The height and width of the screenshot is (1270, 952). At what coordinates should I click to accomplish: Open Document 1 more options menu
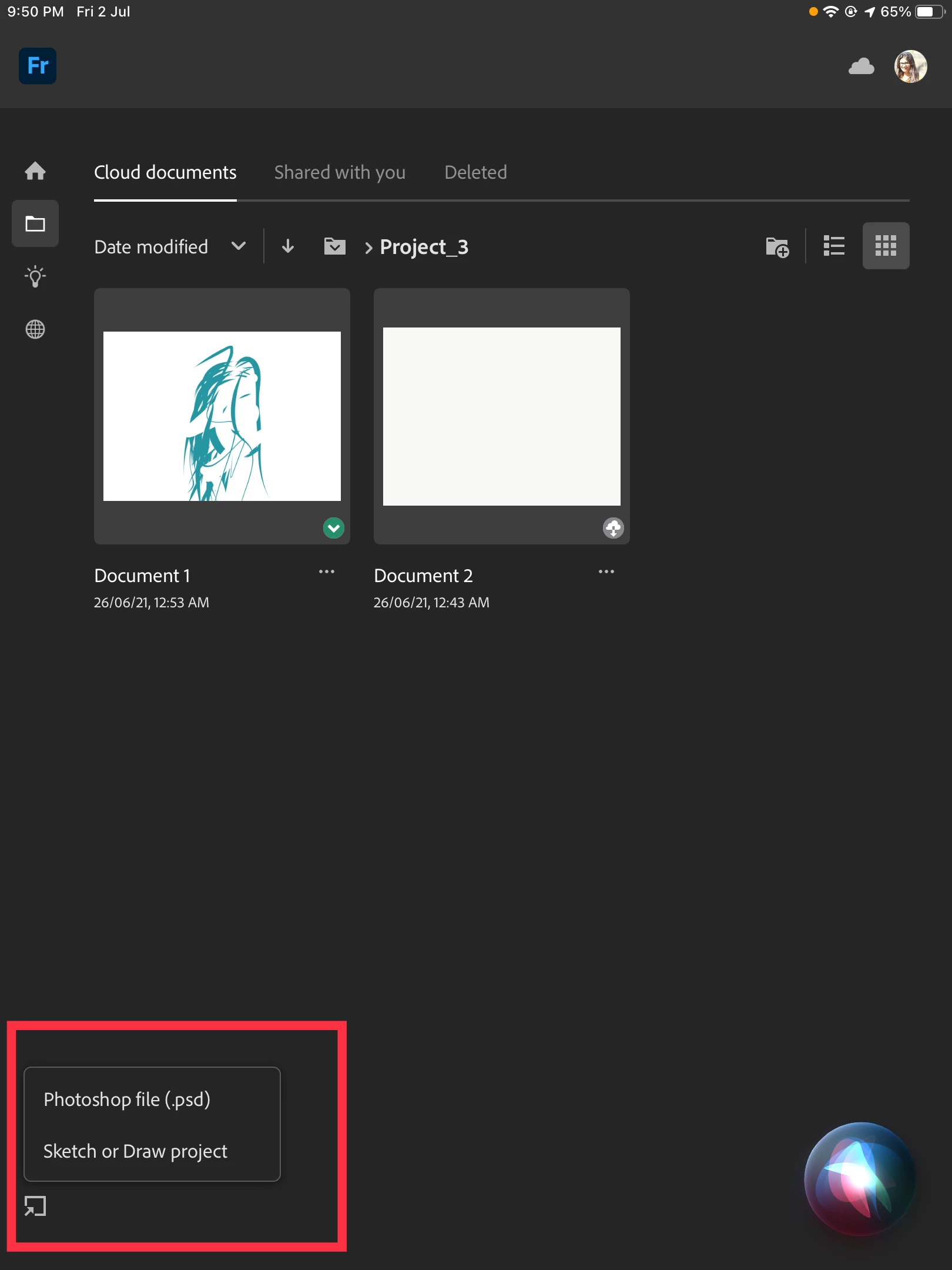click(327, 571)
